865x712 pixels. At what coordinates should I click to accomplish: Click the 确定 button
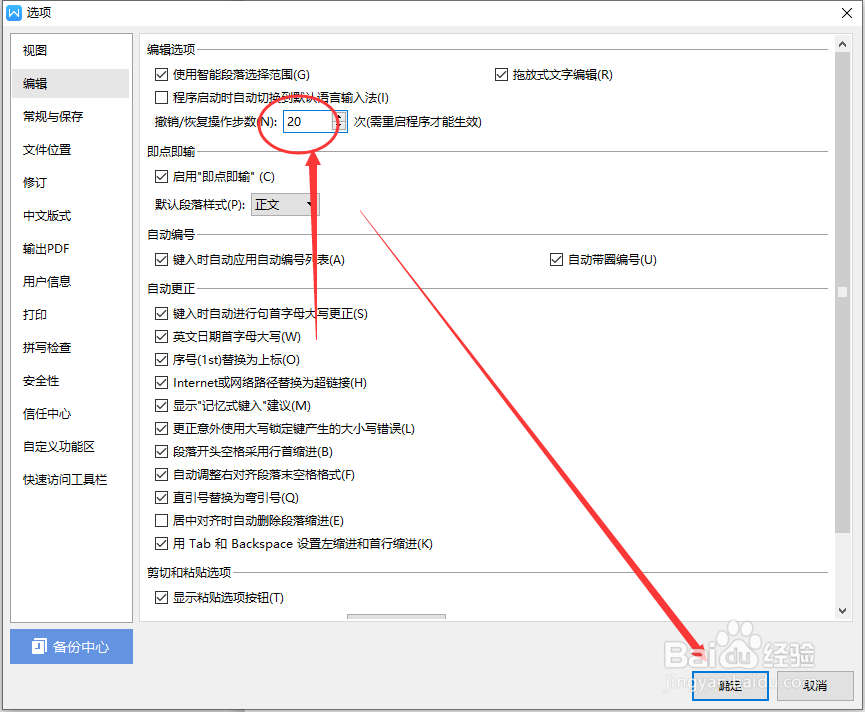(x=730, y=686)
